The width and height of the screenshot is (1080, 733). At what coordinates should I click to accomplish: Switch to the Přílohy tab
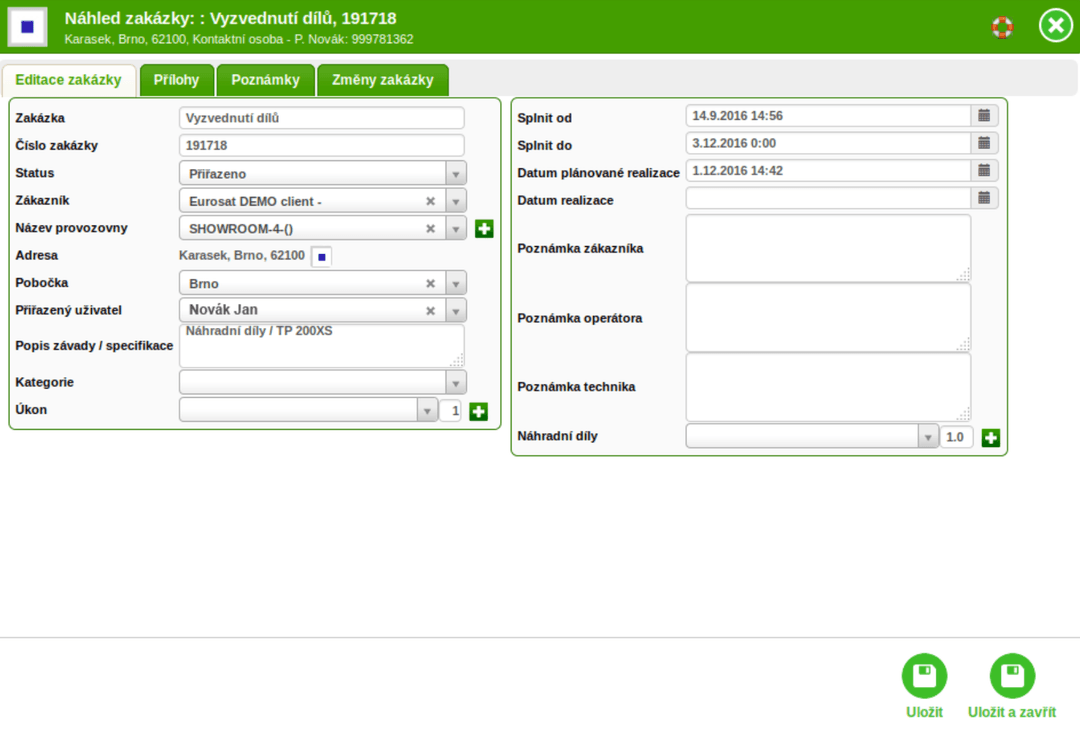click(x=177, y=80)
